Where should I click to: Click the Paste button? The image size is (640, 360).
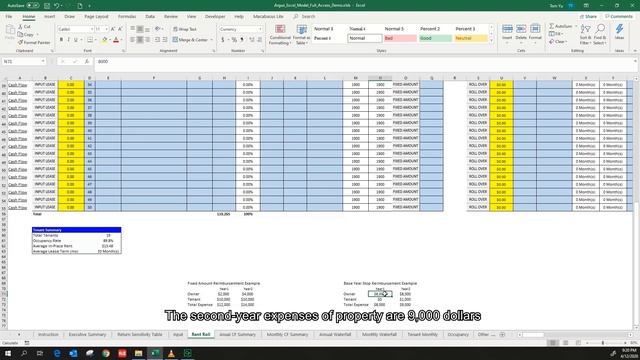coord(10,33)
